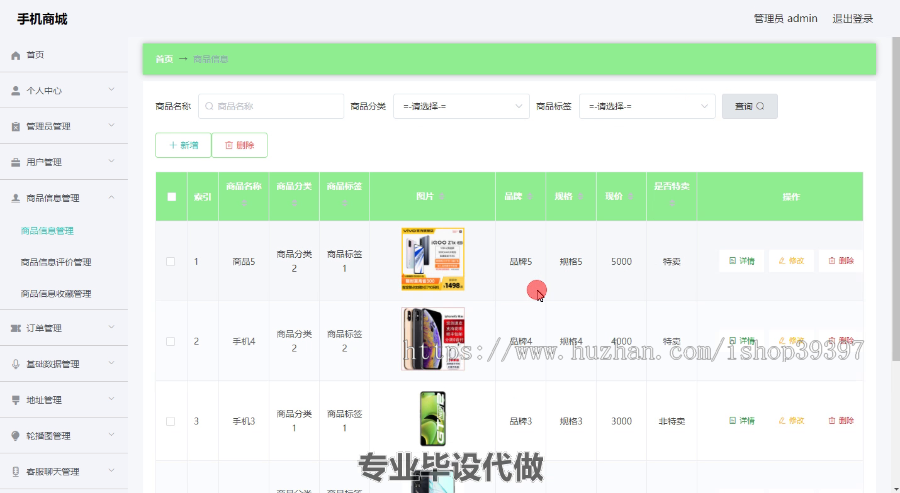This screenshot has height=493, width=900.
Task: Collapse 商品信息管理 menu chevron
Action: [x=111, y=197]
